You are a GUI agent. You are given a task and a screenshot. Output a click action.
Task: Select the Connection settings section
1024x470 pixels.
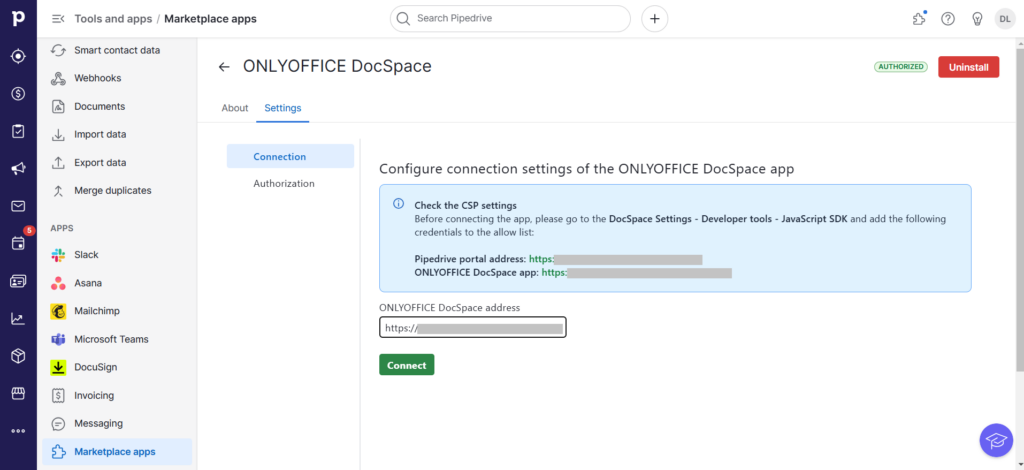point(290,157)
